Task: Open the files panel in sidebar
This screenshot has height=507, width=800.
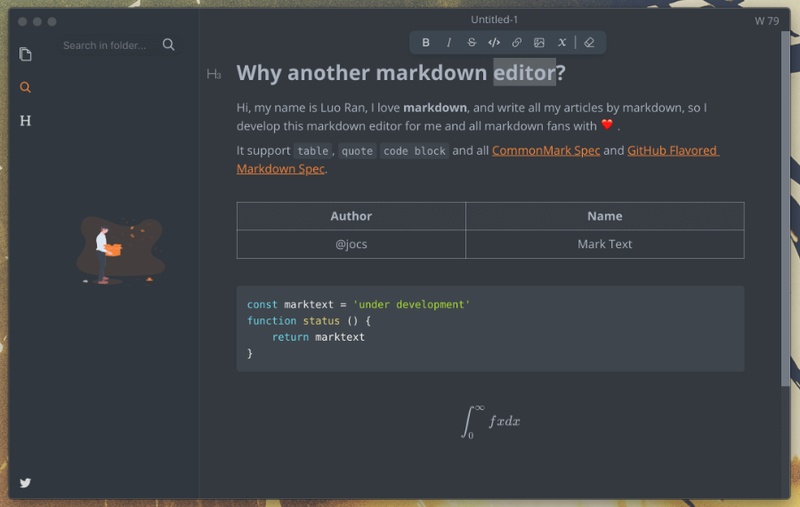Action: 25,54
